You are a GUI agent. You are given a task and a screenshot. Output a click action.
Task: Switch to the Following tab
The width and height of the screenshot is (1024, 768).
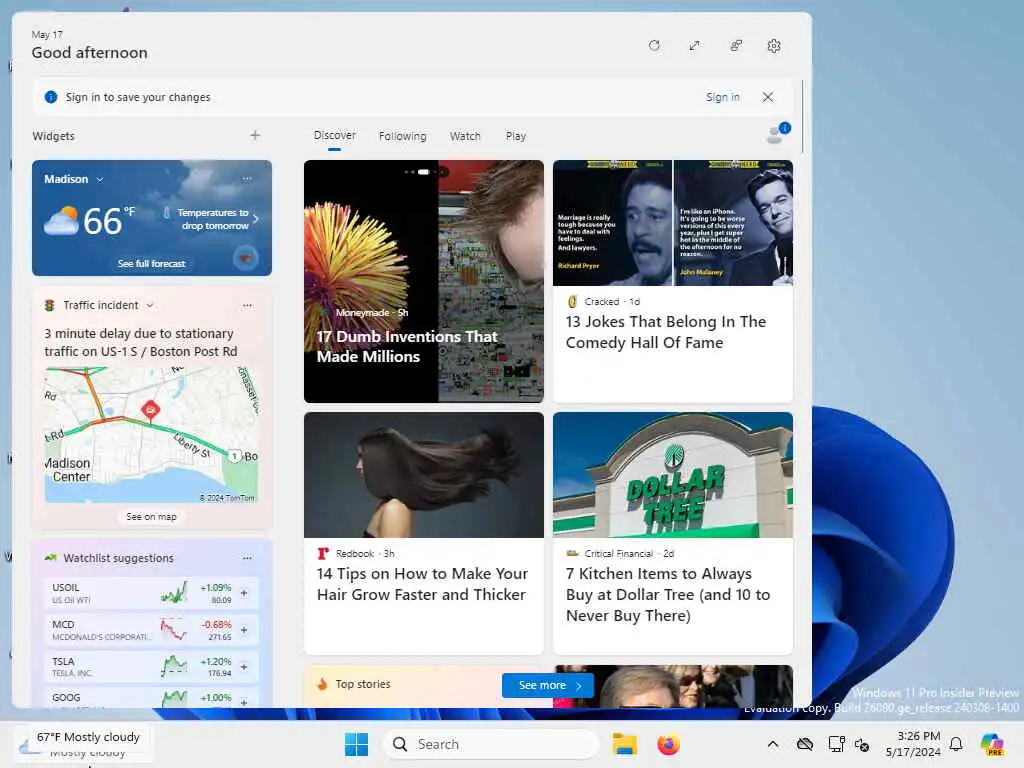coord(402,136)
